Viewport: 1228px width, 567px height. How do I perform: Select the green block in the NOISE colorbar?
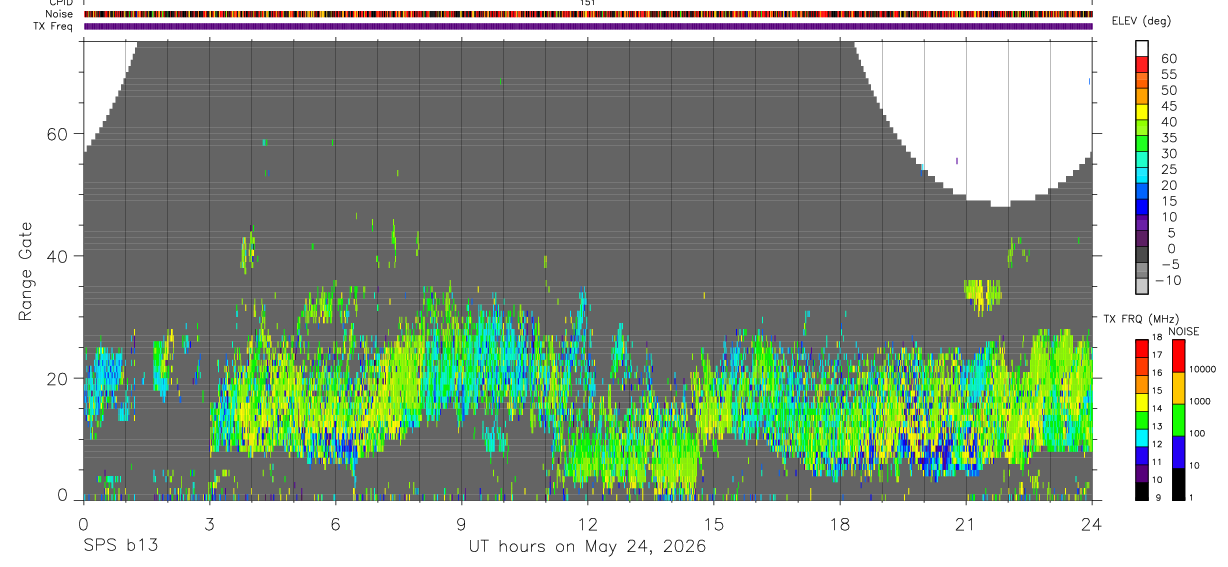click(x=1178, y=419)
